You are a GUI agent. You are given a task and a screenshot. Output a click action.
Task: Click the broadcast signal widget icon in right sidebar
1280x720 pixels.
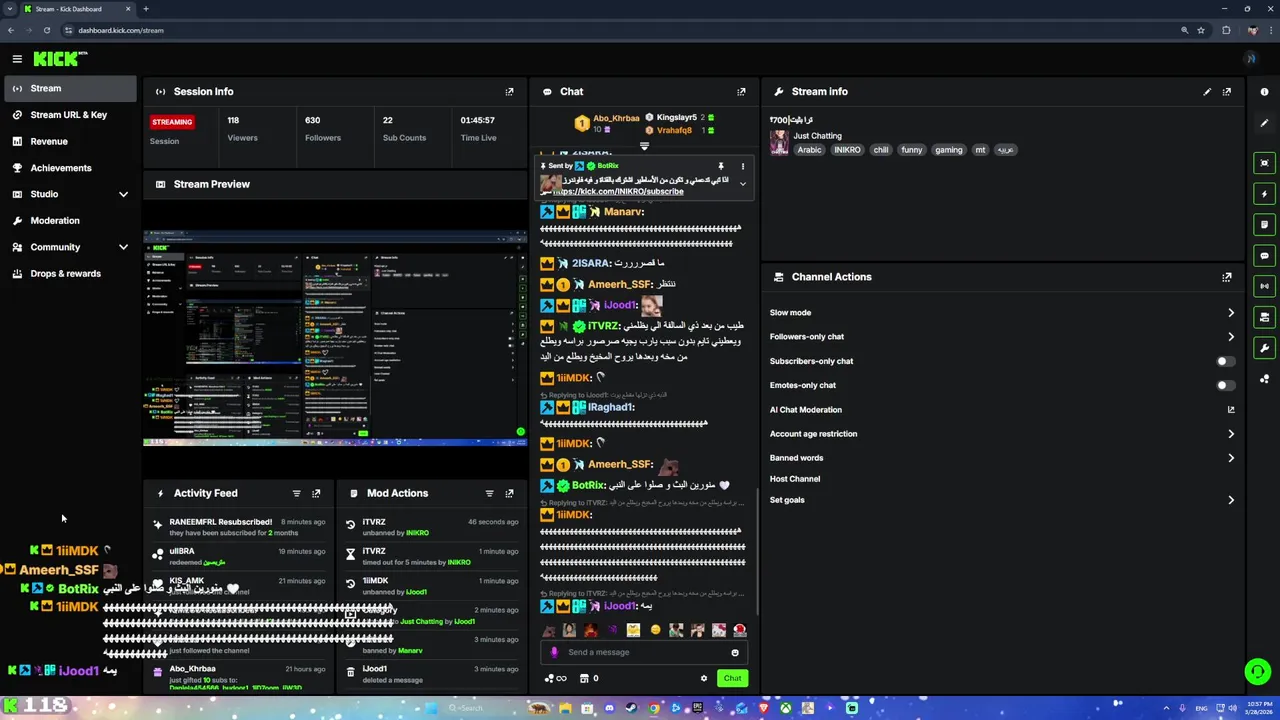pos(1264,286)
